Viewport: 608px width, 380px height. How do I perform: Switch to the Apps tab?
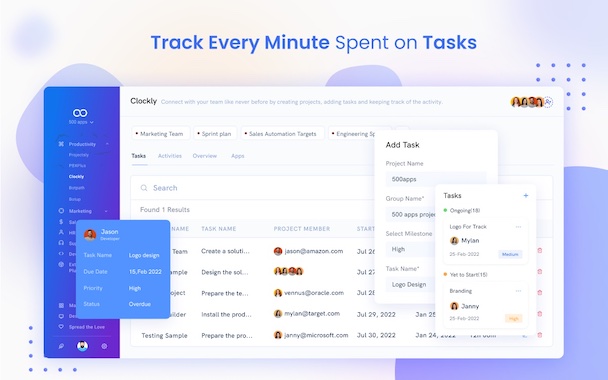tap(238, 156)
